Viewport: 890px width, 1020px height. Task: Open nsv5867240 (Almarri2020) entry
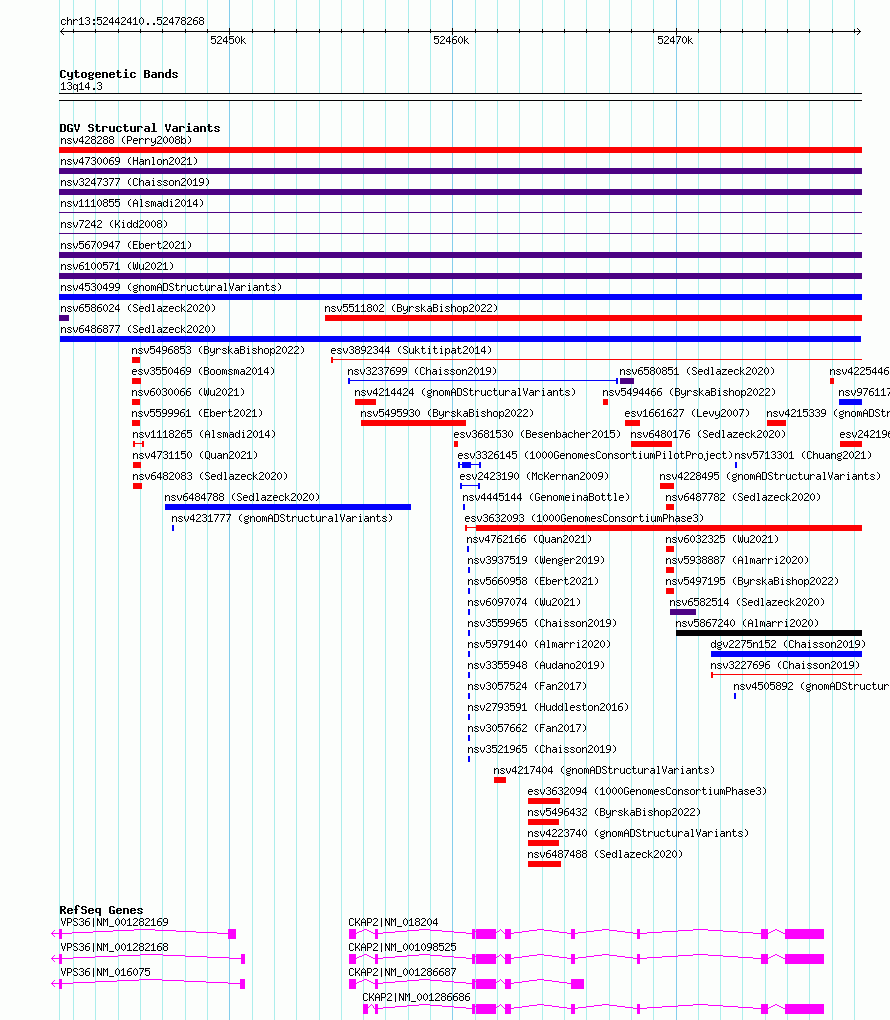coord(748,623)
